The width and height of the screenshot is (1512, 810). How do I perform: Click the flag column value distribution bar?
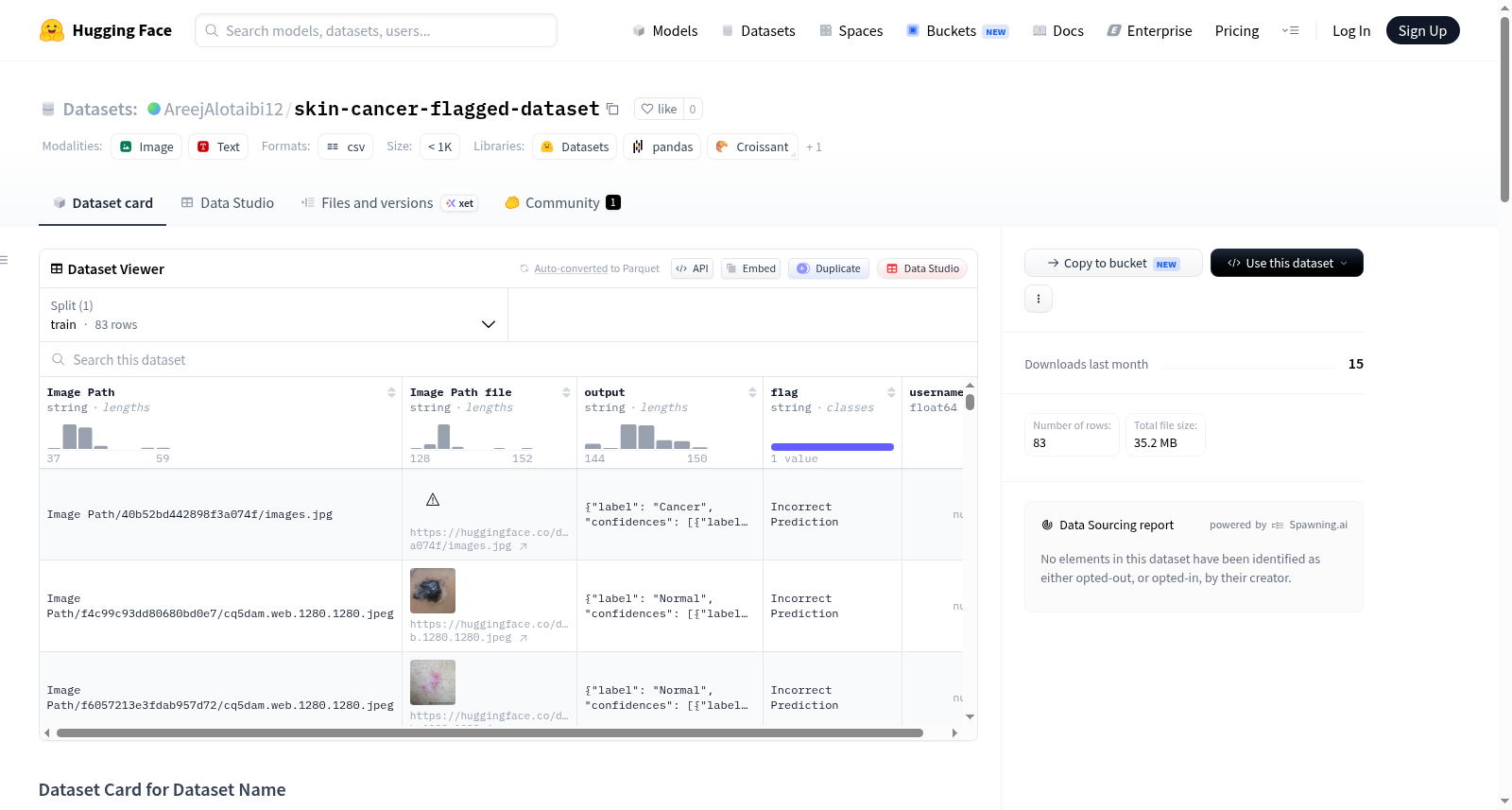pyautogui.click(x=833, y=447)
